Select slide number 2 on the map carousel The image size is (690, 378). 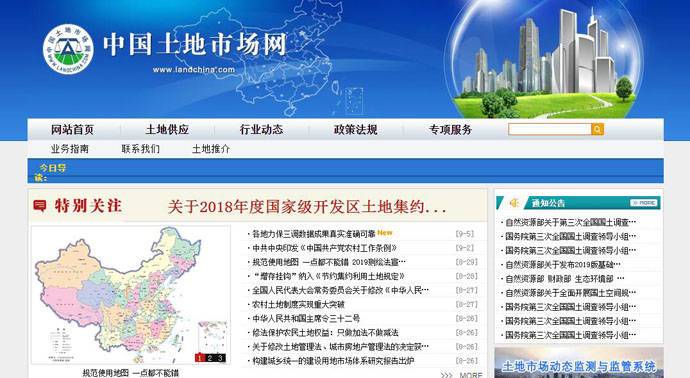[x=210, y=358]
